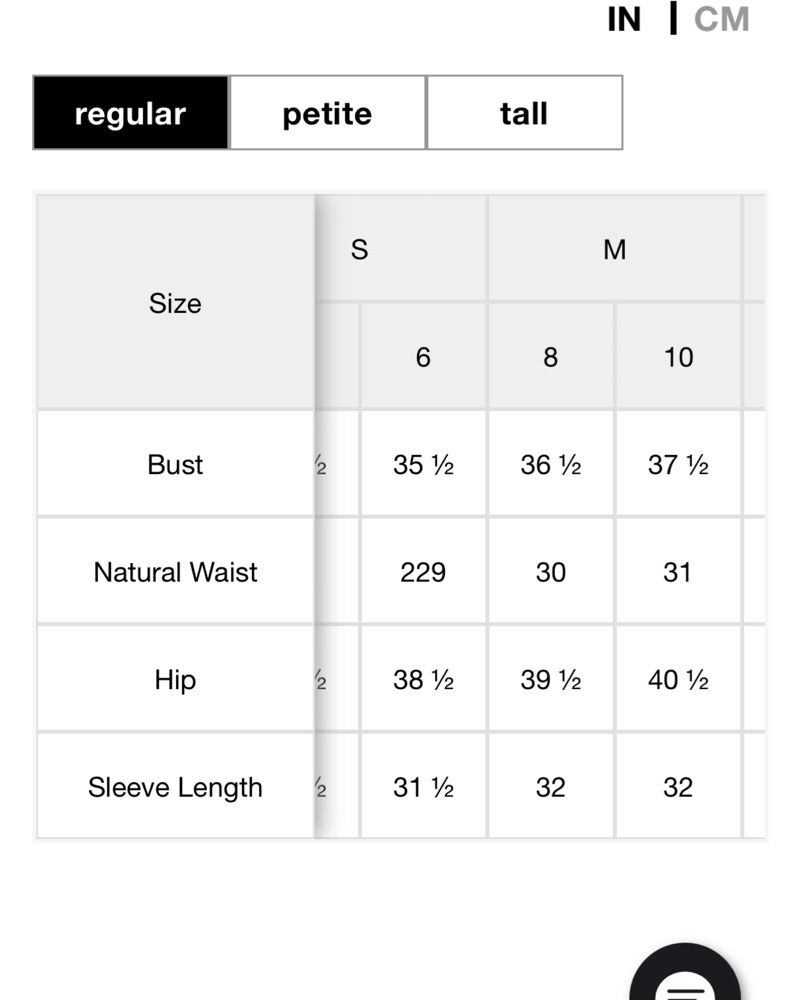801x1000 pixels.
Task: Switch units to CM
Action: 721,19
